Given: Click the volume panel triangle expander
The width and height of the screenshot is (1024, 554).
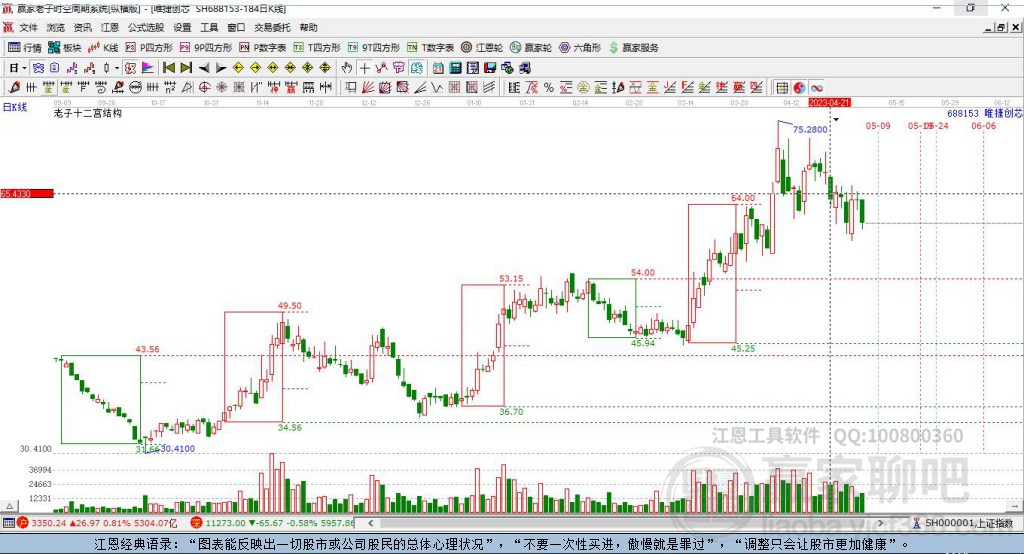Looking at the screenshot, I should pos(9,506).
